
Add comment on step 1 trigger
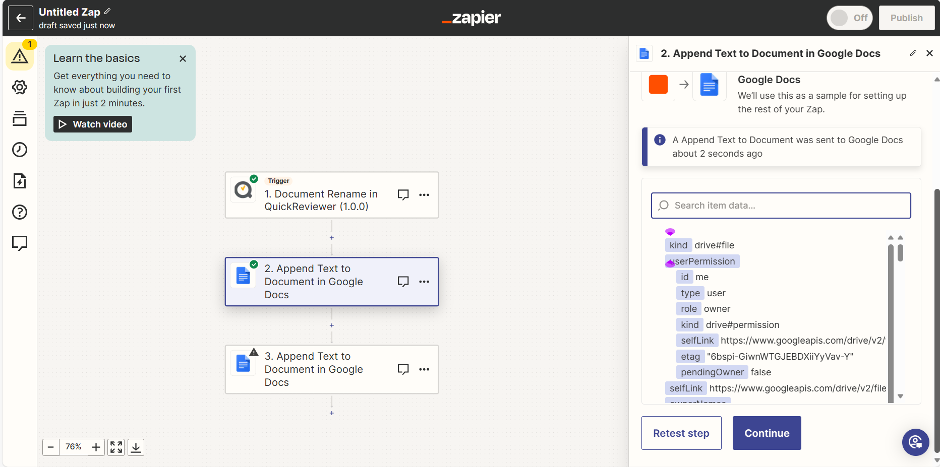(x=403, y=195)
